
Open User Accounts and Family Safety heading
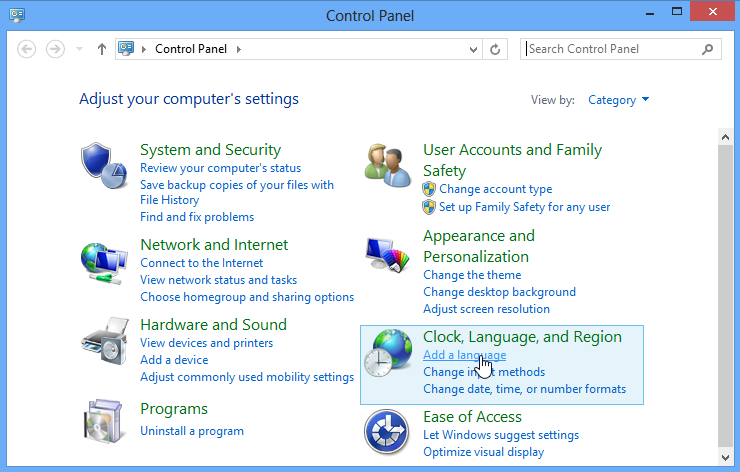coord(513,160)
